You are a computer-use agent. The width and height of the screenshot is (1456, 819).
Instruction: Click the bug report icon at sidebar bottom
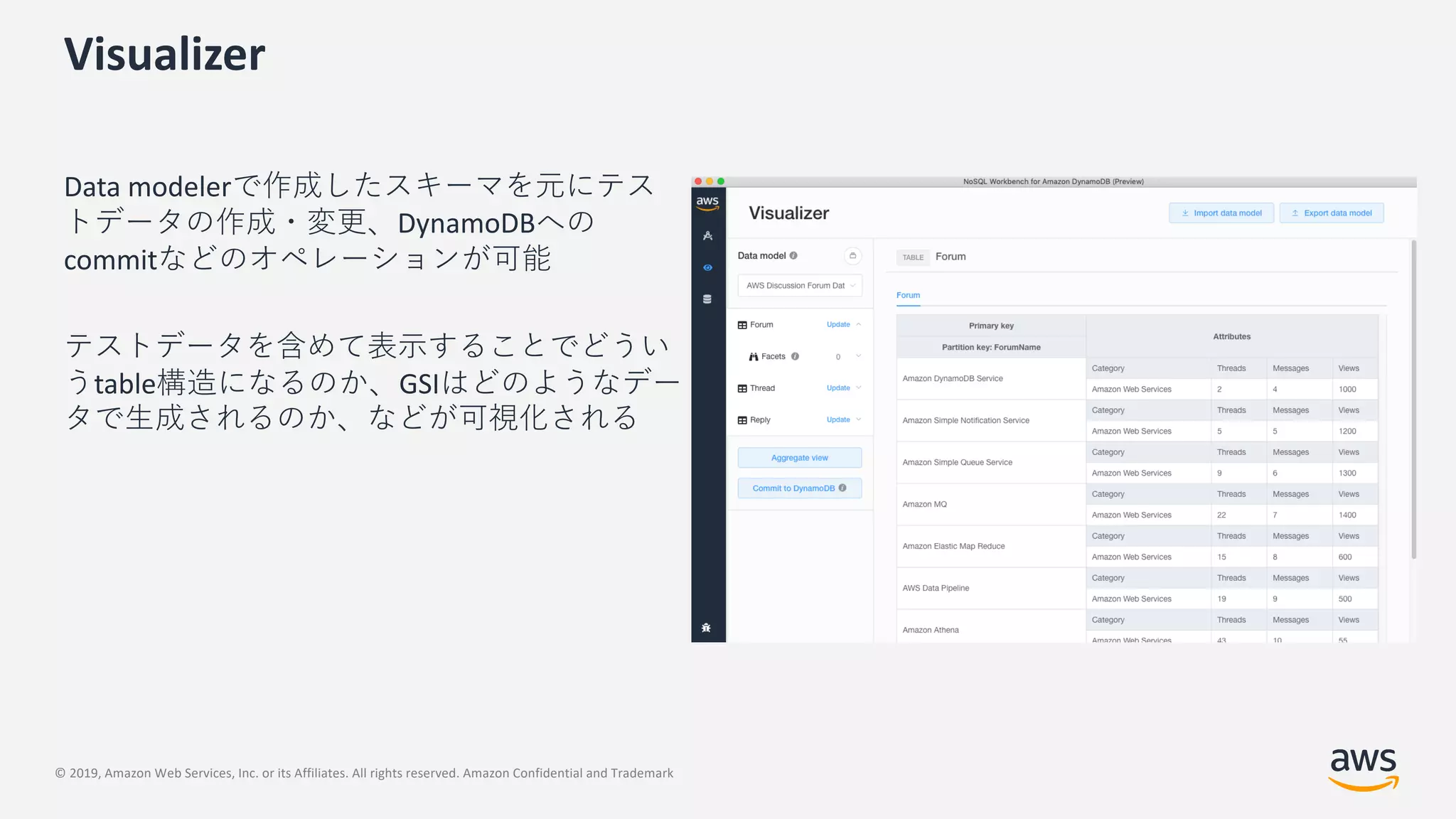[706, 628]
